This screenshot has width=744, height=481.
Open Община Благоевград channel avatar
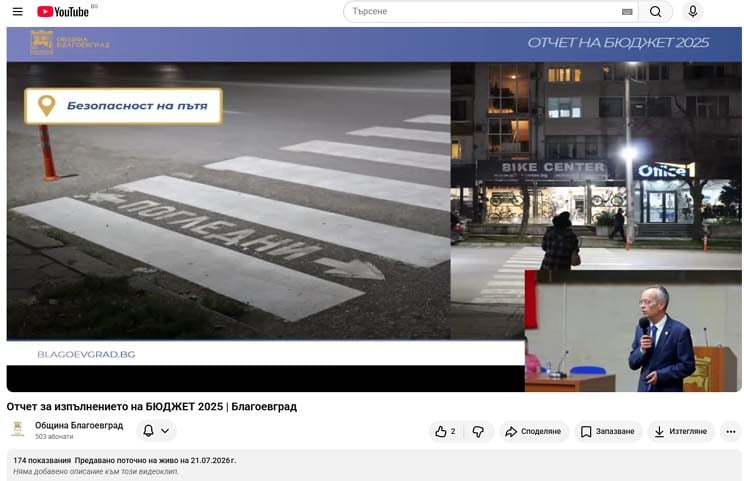pos(18,429)
